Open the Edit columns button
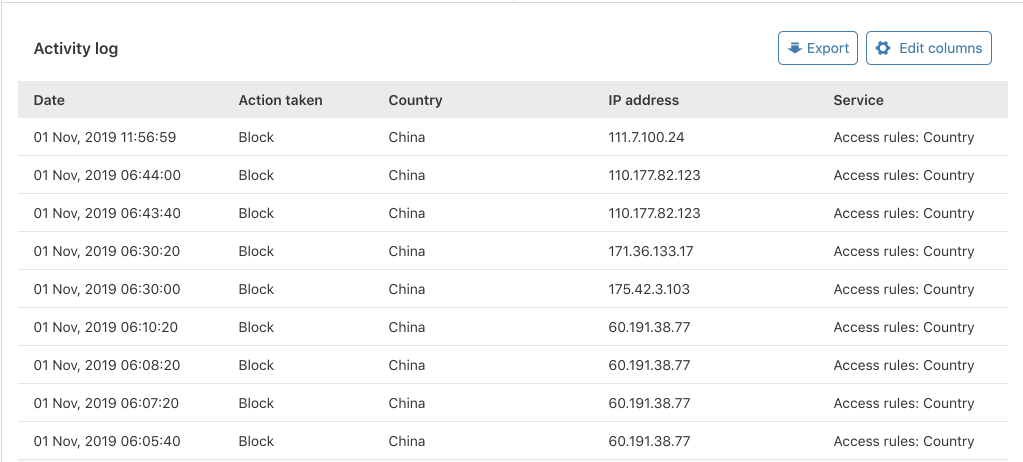The height and width of the screenshot is (462, 1023). click(x=928, y=48)
